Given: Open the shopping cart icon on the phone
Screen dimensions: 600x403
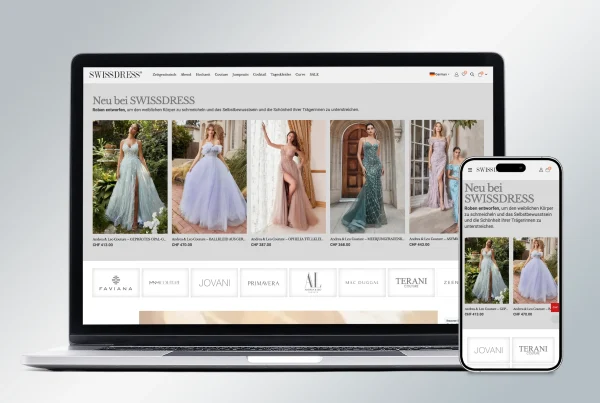Looking at the screenshot, I should coord(548,169).
